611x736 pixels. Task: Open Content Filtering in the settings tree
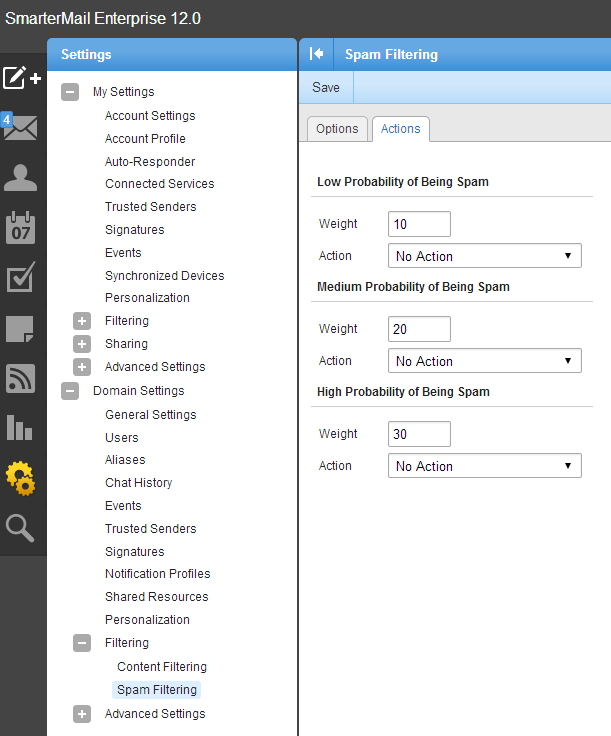pos(162,667)
